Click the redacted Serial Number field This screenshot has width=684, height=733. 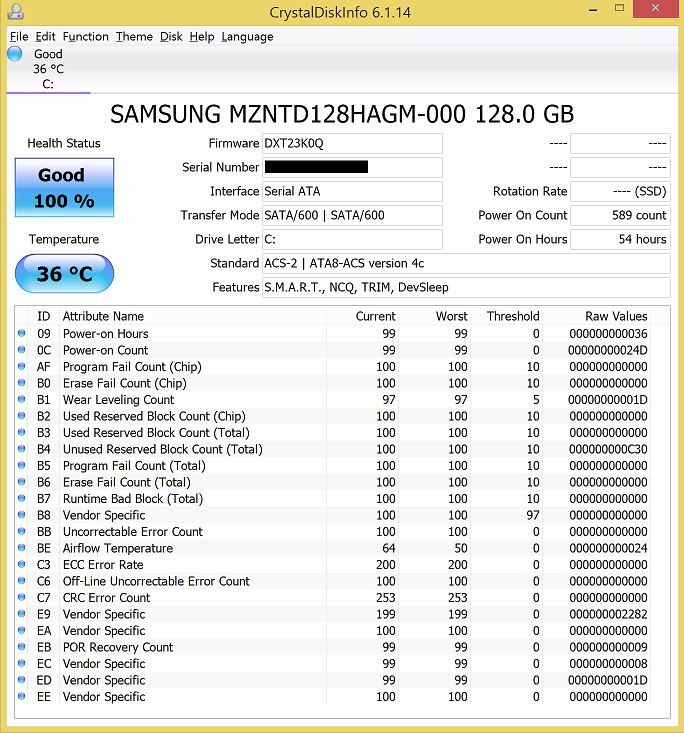352,167
